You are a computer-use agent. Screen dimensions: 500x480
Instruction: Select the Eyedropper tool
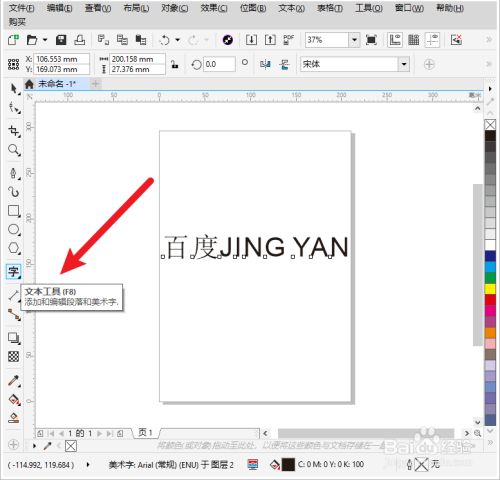[x=14, y=380]
